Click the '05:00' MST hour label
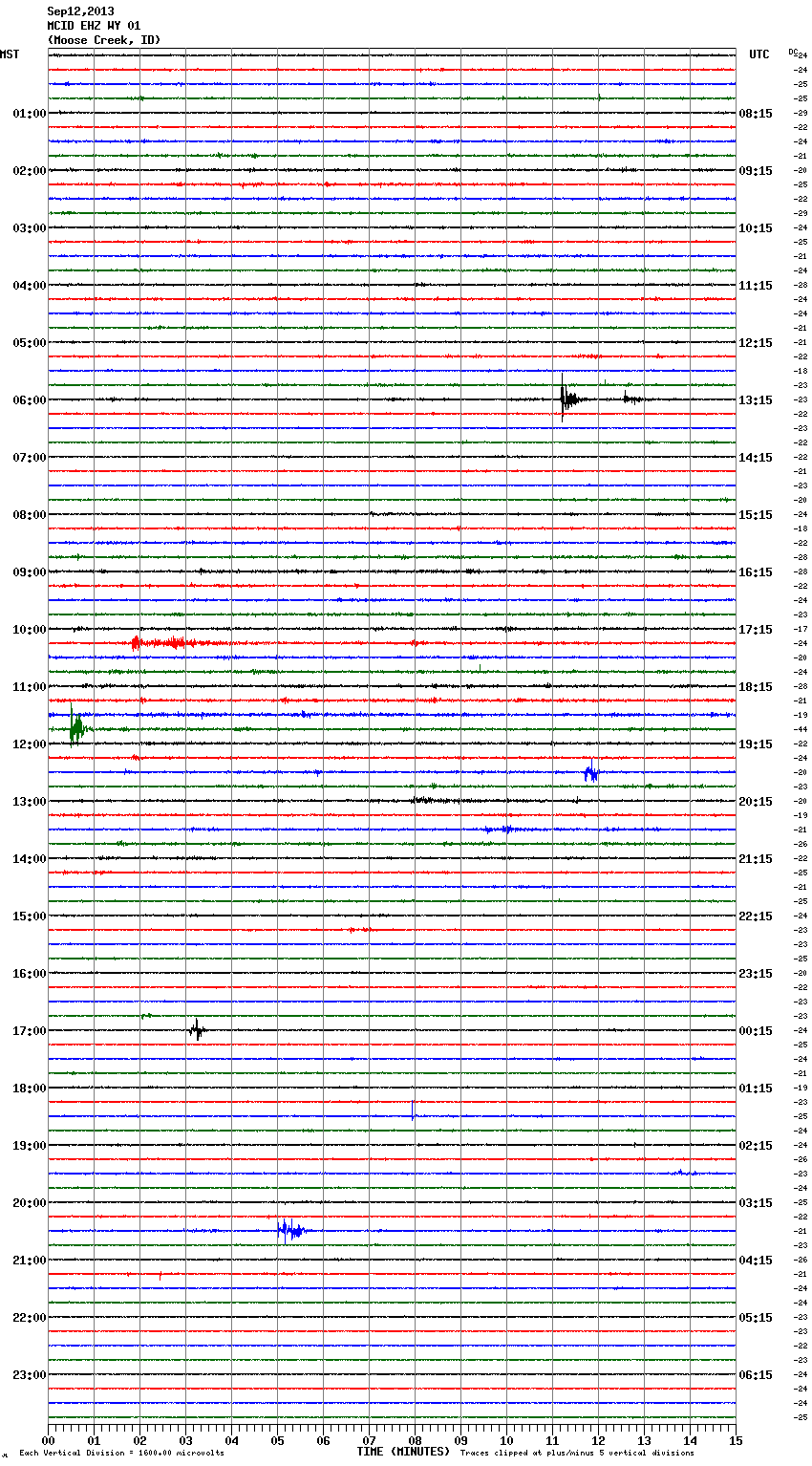The width and height of the screenshot is (812, 1466). [30, 342]
